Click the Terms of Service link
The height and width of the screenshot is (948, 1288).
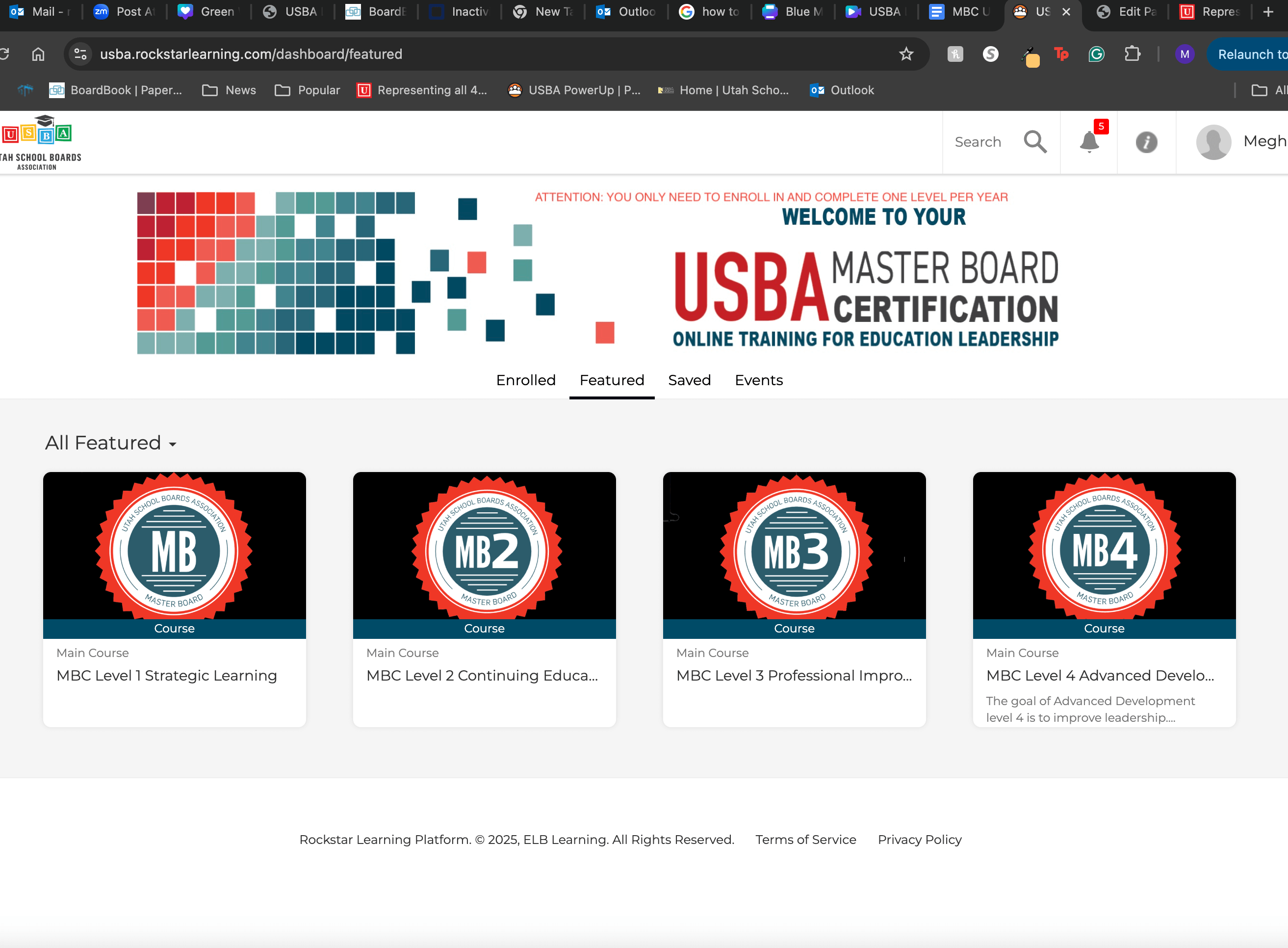click(806, 840)
